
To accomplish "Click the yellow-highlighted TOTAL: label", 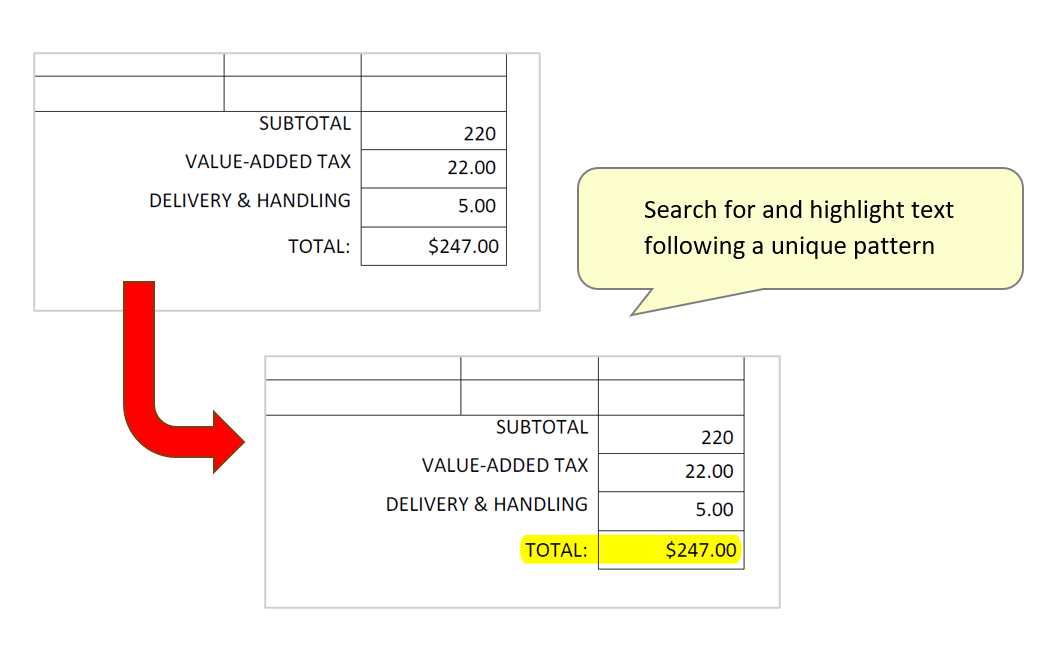I will point(557,550).
